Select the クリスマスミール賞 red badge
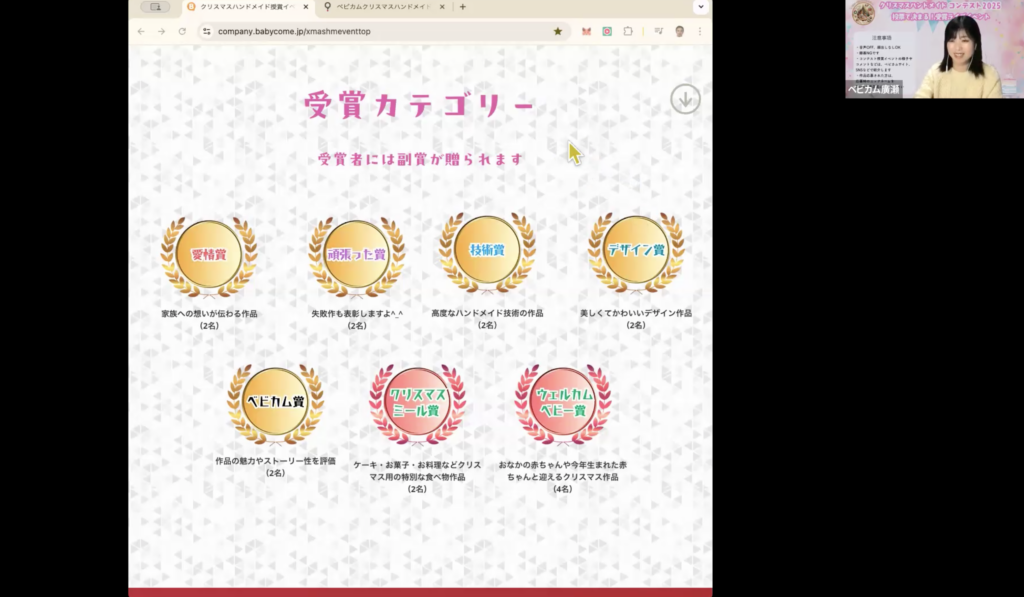The image size is (1024, 597). tap(417, 402)
